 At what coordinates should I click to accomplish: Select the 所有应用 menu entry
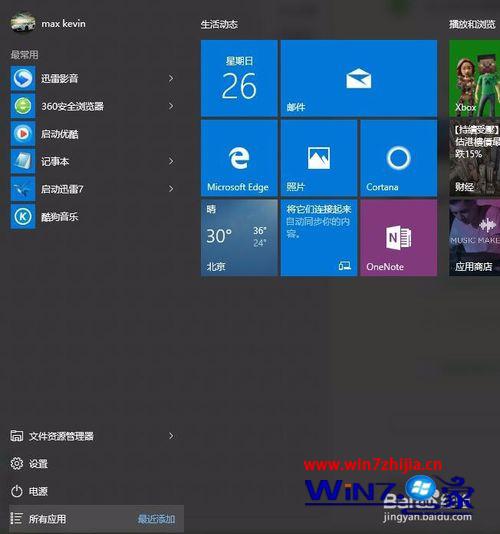pyautogui.click(x=96, y=519)
